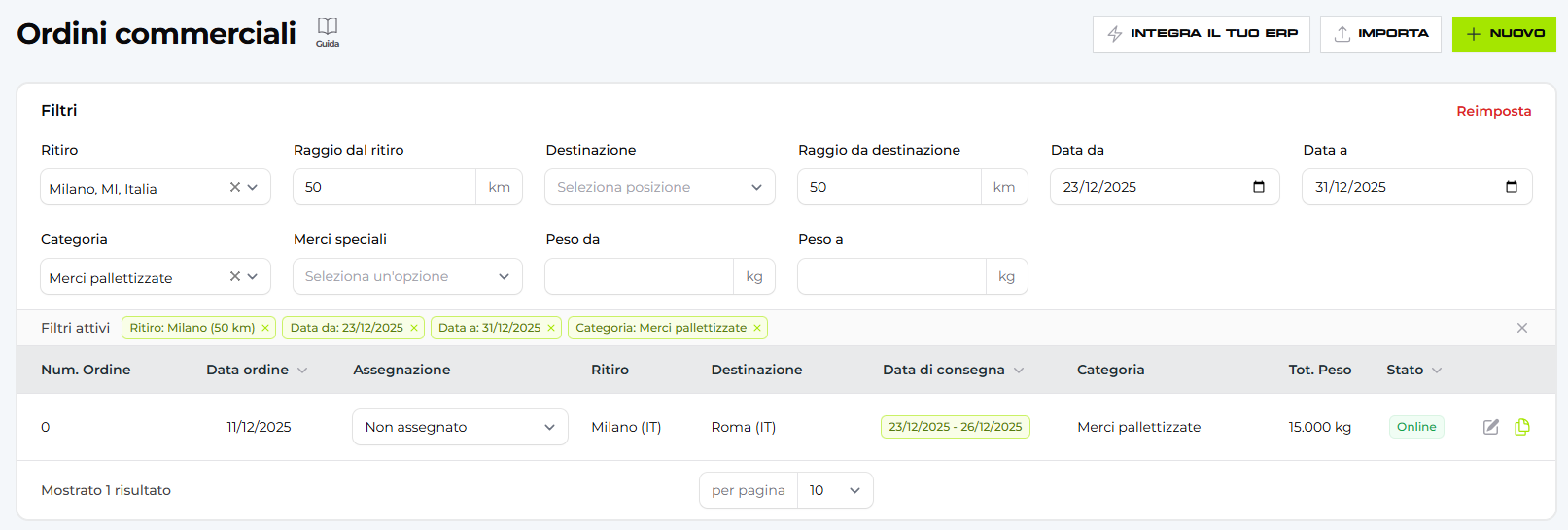1568x530 pixels.
Task: Remove the Categoria active filter chip
Action: tap(757, 328)
